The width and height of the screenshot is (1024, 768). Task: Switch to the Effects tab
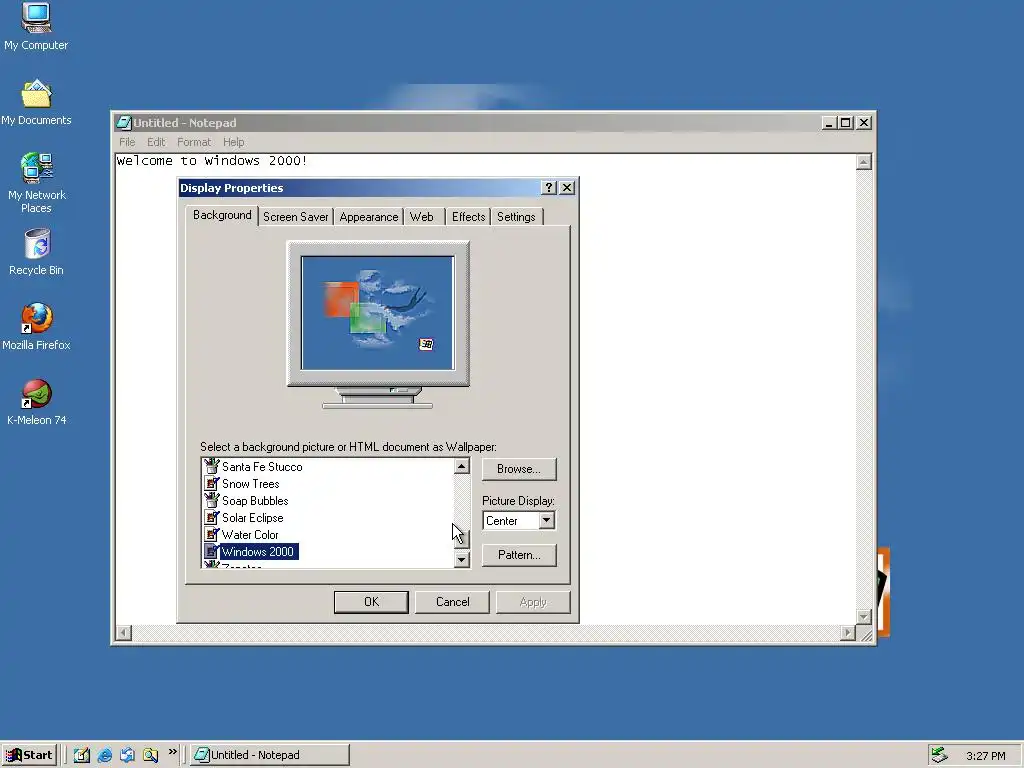click(x=468, y=217)
